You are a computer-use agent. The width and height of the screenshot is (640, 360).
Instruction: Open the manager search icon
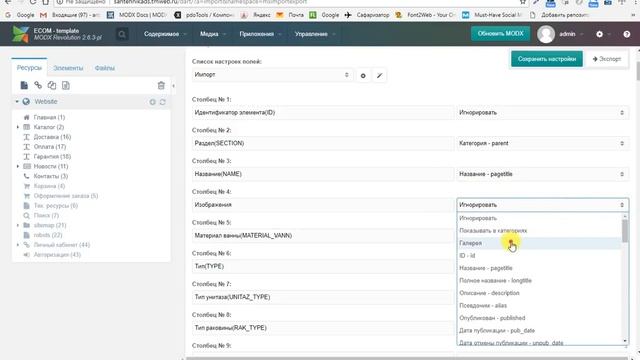(x=122, y=34)
